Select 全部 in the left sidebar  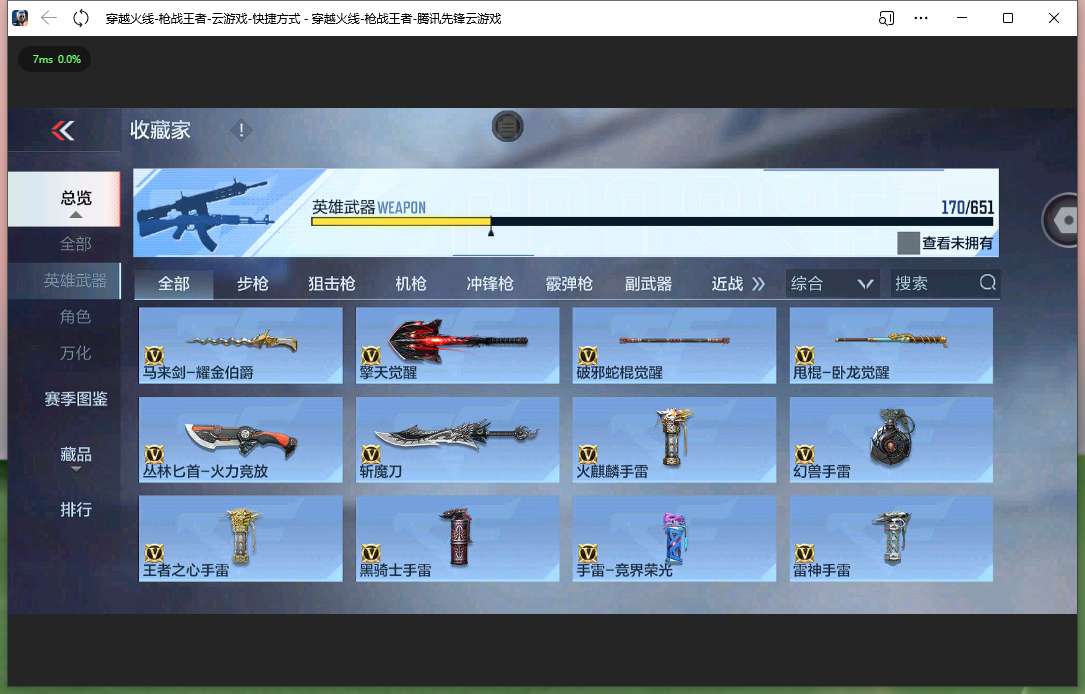pos(75,244)
